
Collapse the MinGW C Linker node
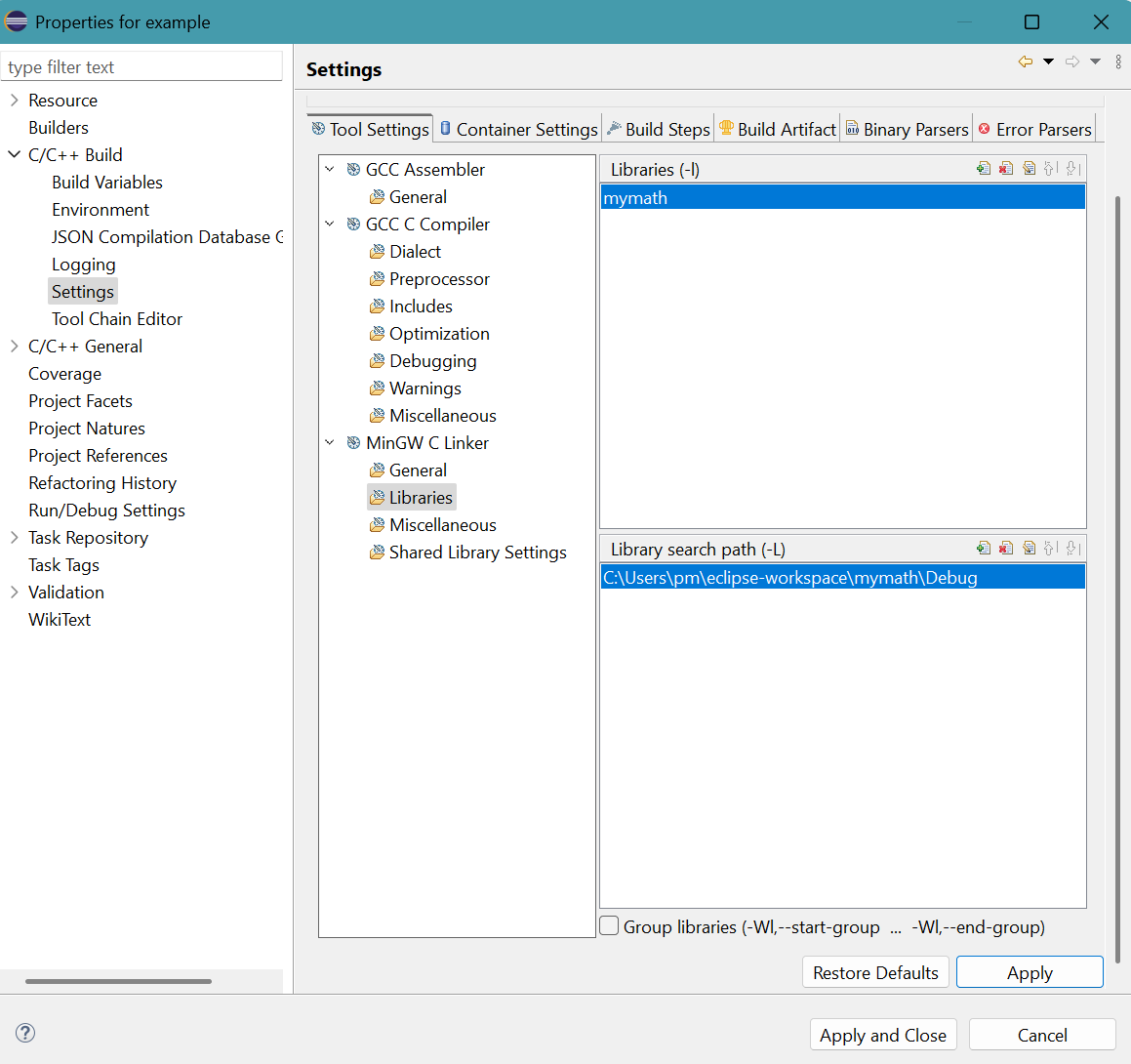tap(330, 442)
